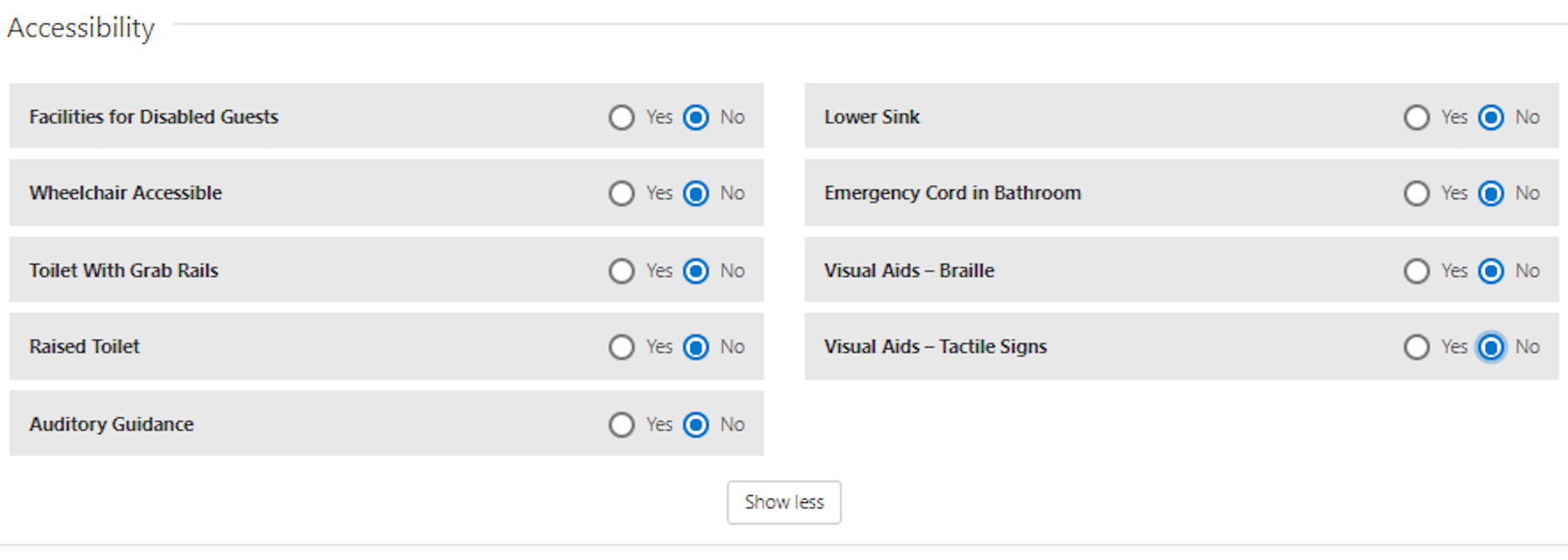Pick No for Auditory Guidance
This screenshot has height=560, width=1568.
696,425
